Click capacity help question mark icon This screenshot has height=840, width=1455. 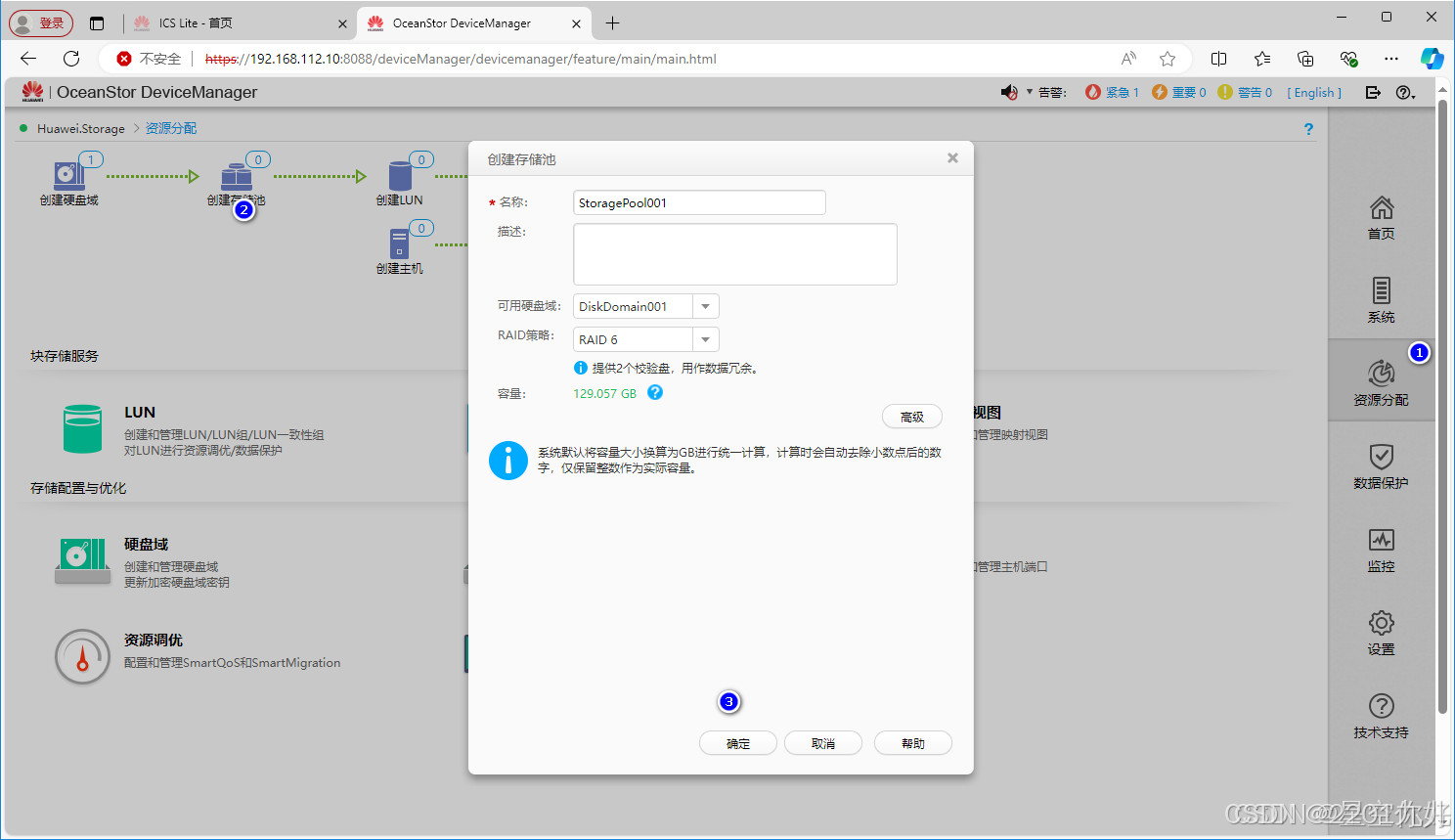point(655,392)
